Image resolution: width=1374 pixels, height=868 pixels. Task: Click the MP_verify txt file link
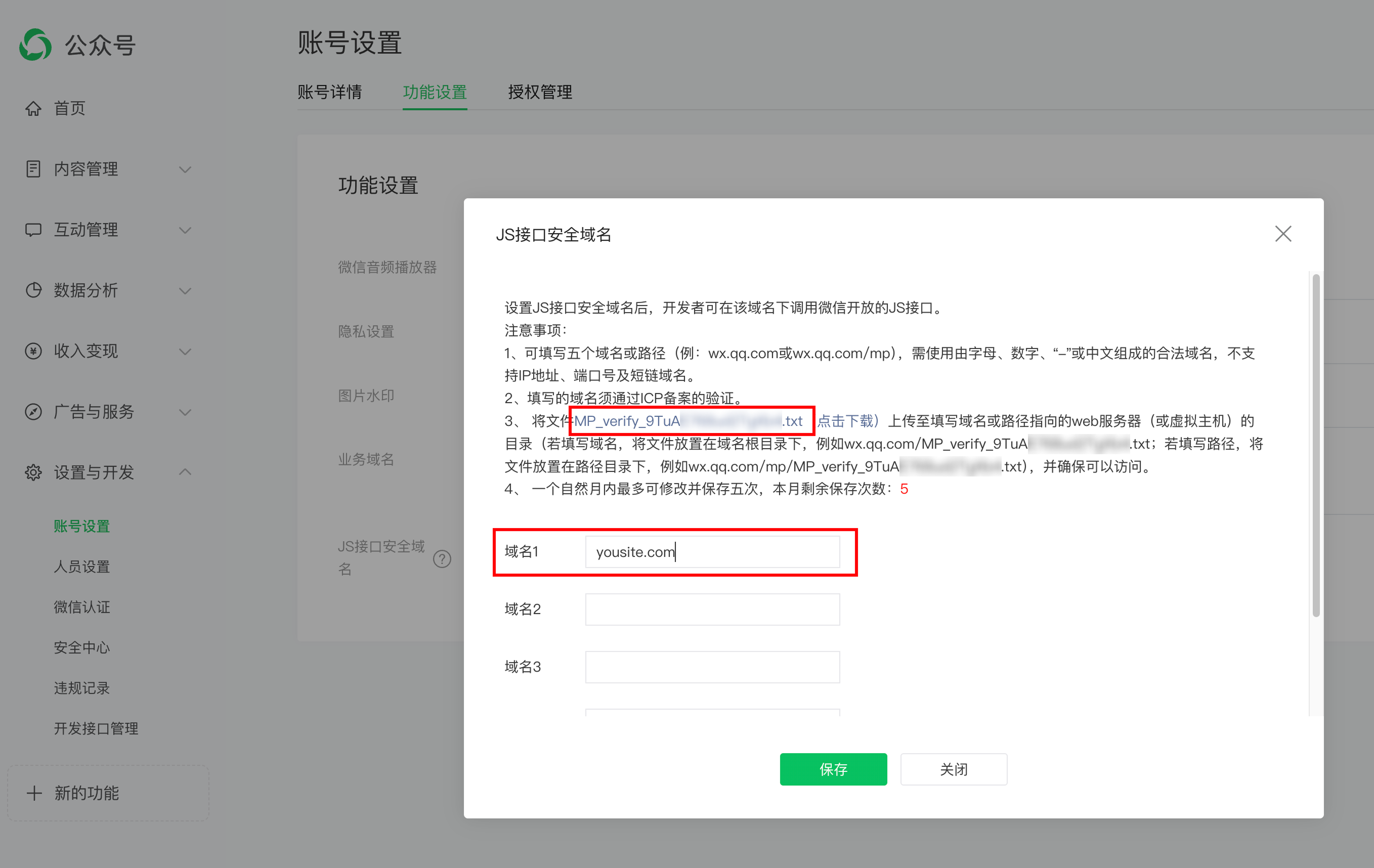click(x=688, y=421)
